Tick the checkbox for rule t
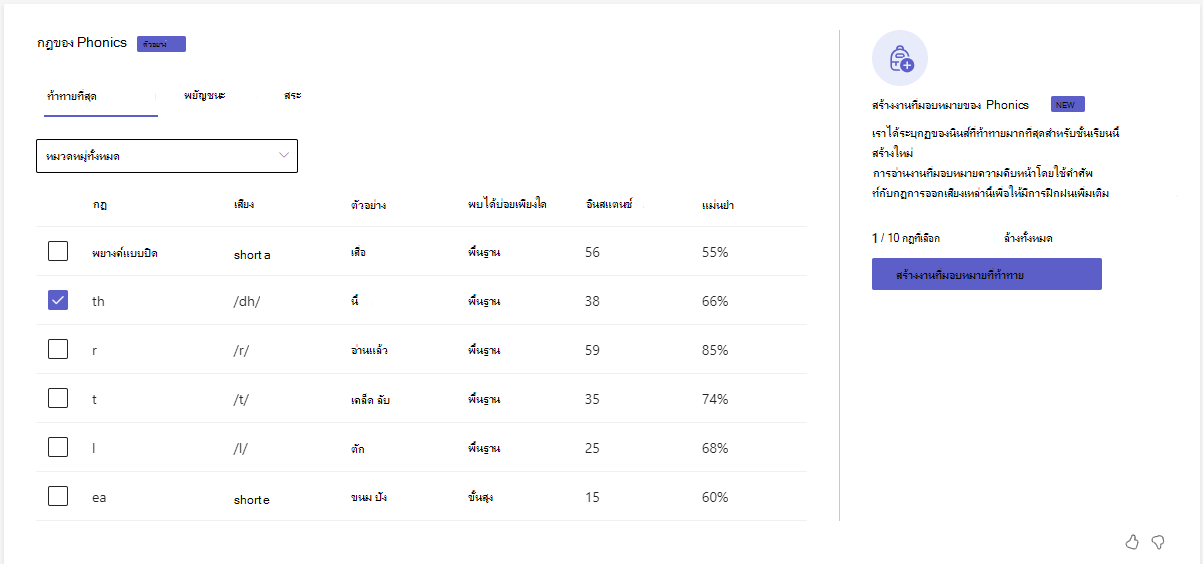Viewport: 1203px width, 564px height. pos(58,398)
